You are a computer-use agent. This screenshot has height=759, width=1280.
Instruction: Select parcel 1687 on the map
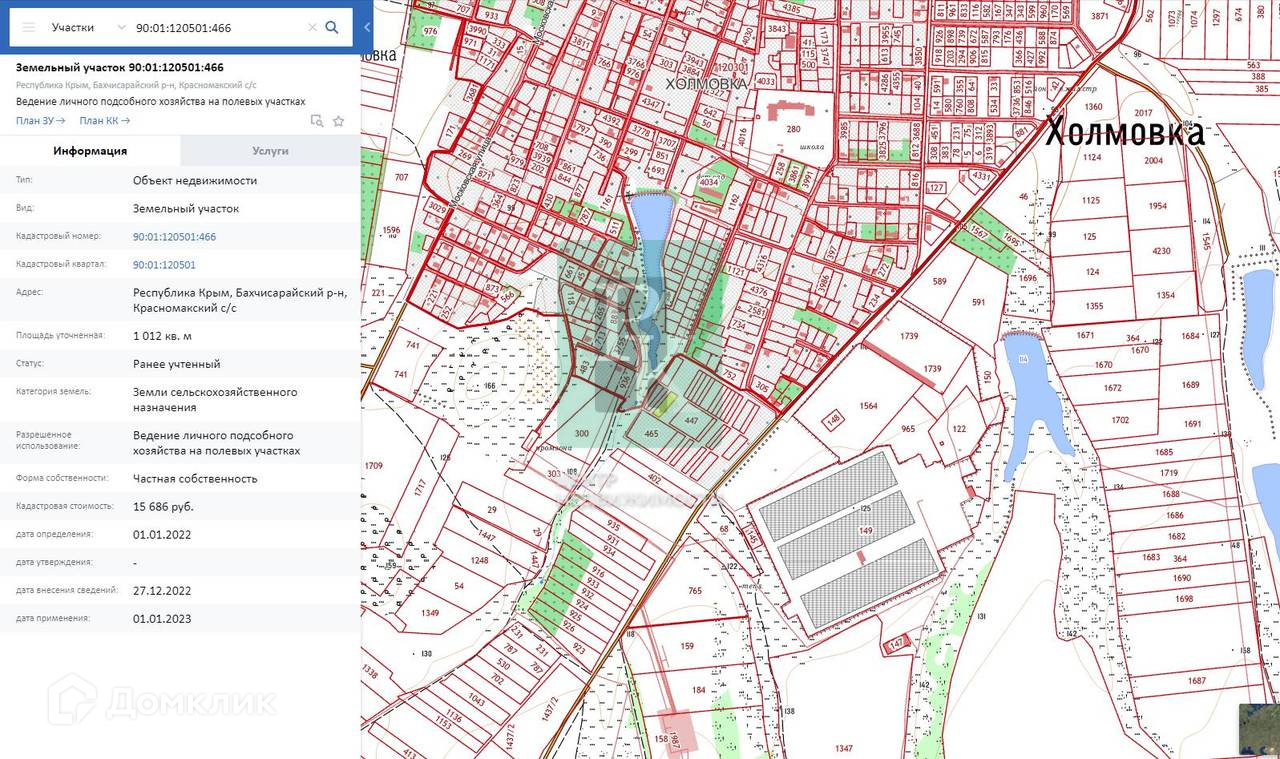[x=1195, y=681]
